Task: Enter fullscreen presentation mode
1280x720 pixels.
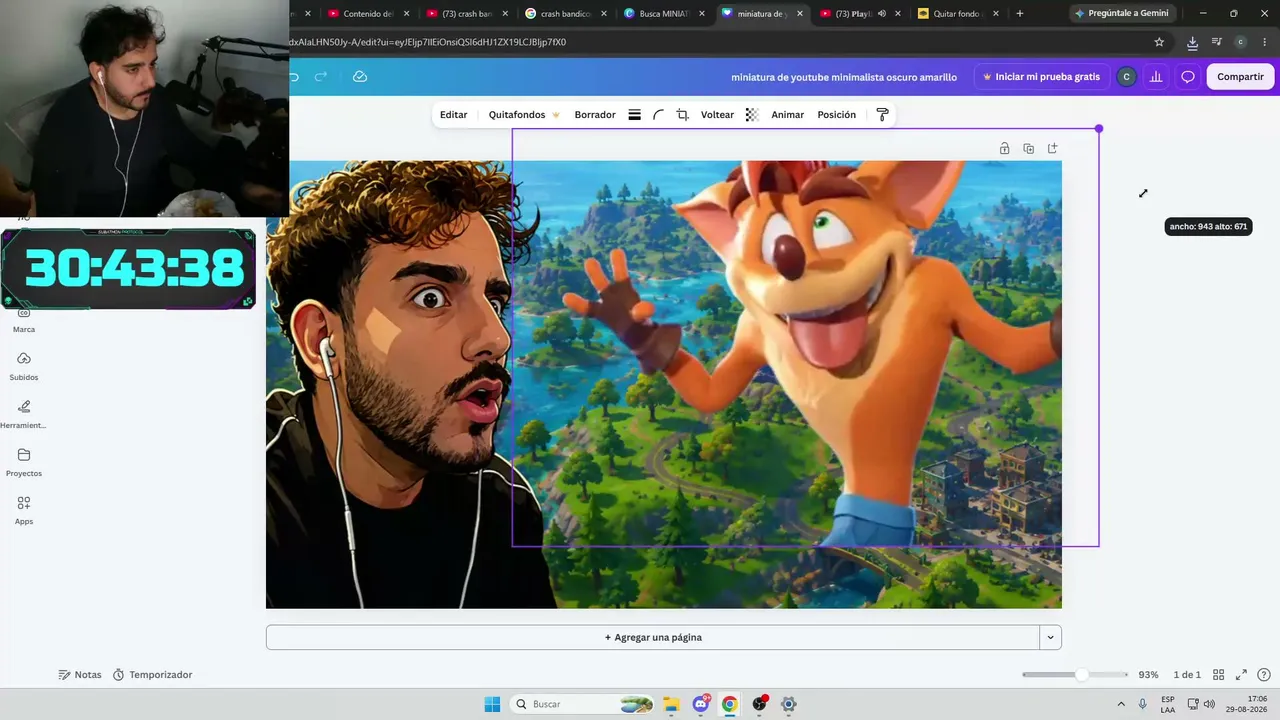Action: pos(1241,675)
